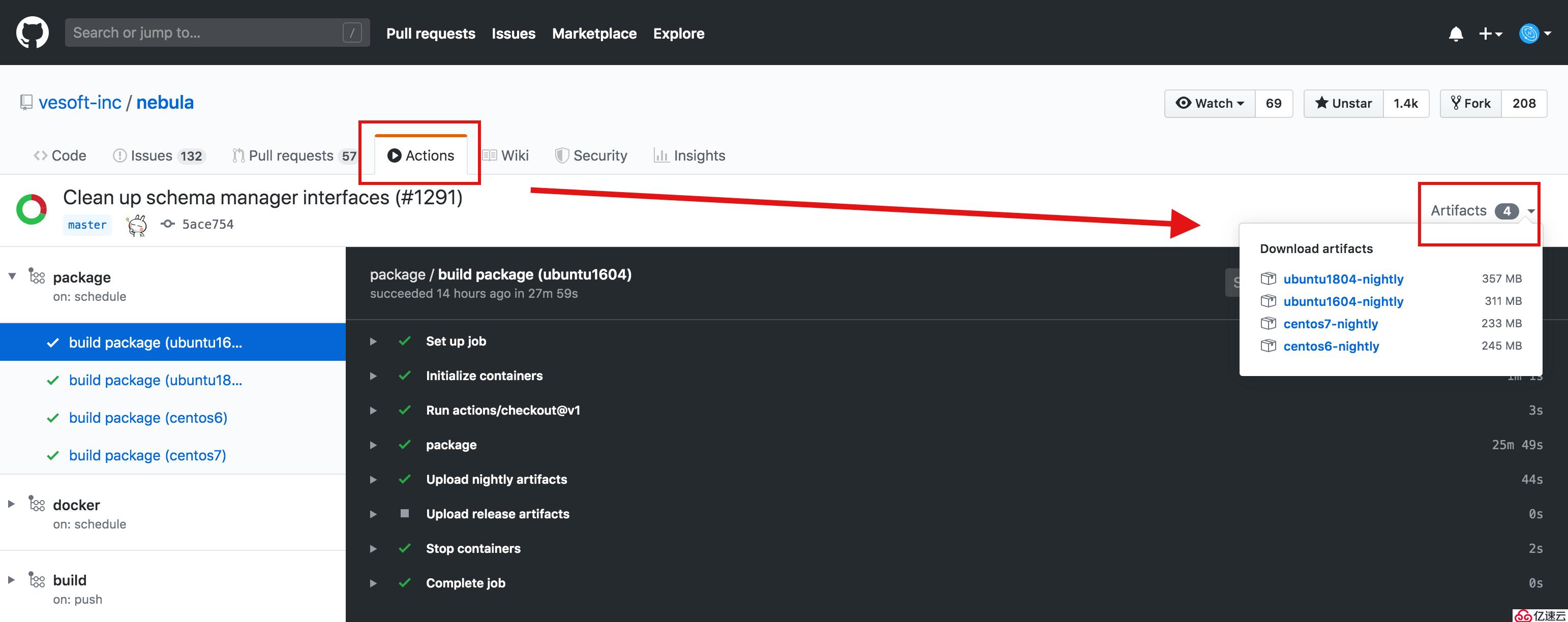Image resolution: width=1568 pixels, height=622 pixels.
Task: Go to Marketplace
Action: [594, 34]
